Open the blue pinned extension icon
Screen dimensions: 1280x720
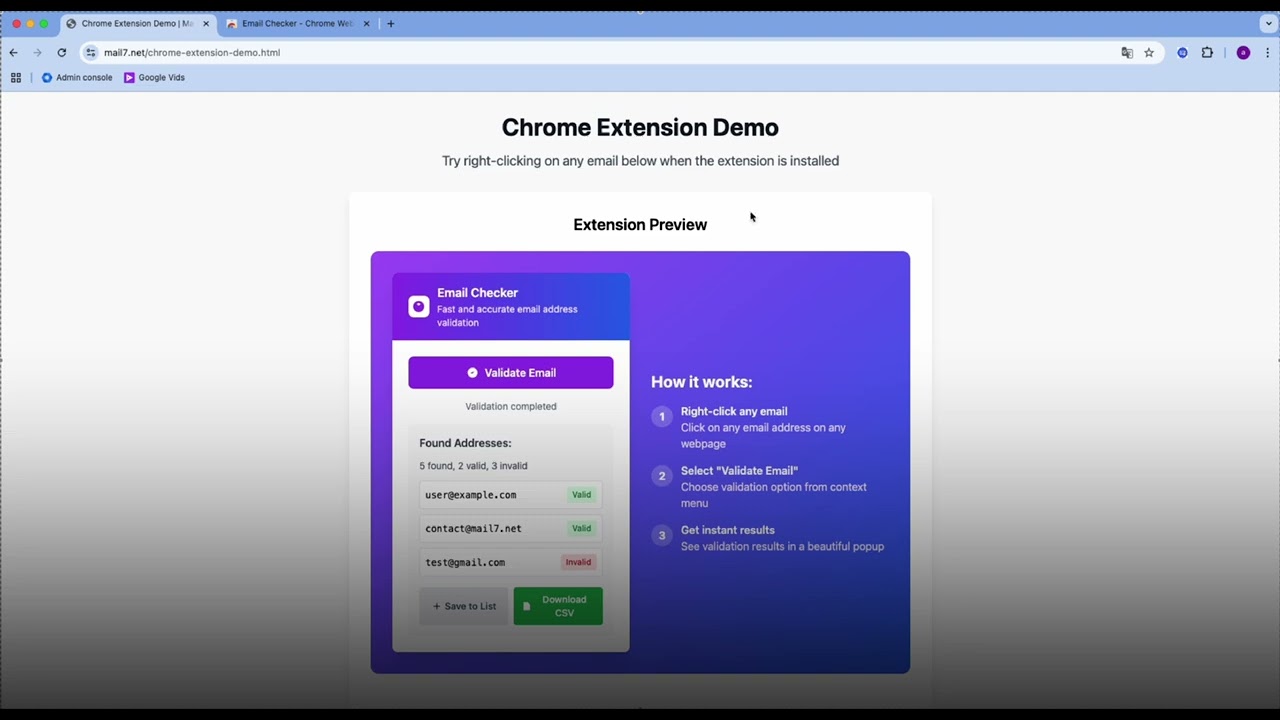1182,53
